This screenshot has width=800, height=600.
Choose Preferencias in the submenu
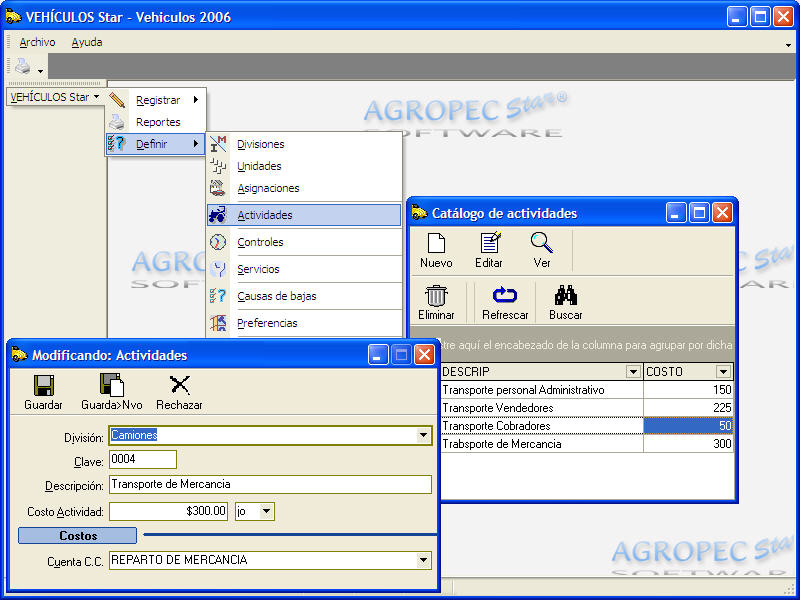[x=266, y=323]
